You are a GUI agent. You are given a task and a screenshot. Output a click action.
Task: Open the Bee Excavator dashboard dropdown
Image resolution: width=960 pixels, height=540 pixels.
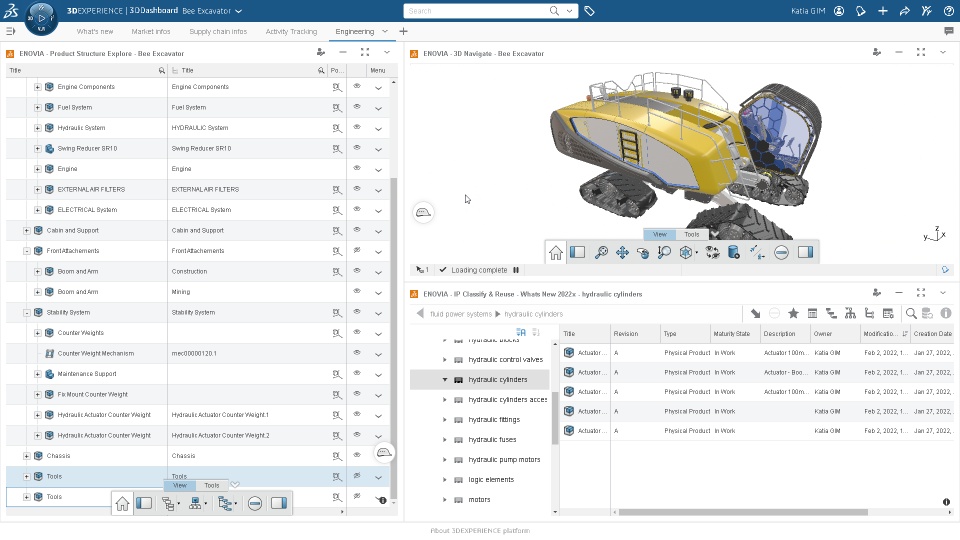[x=238, y=11]
